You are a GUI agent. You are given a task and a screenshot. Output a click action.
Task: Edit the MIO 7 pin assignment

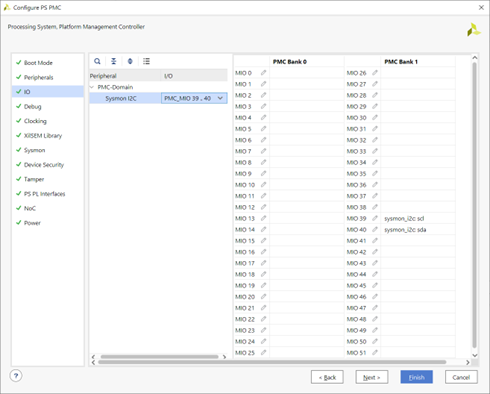pos(263,151)
